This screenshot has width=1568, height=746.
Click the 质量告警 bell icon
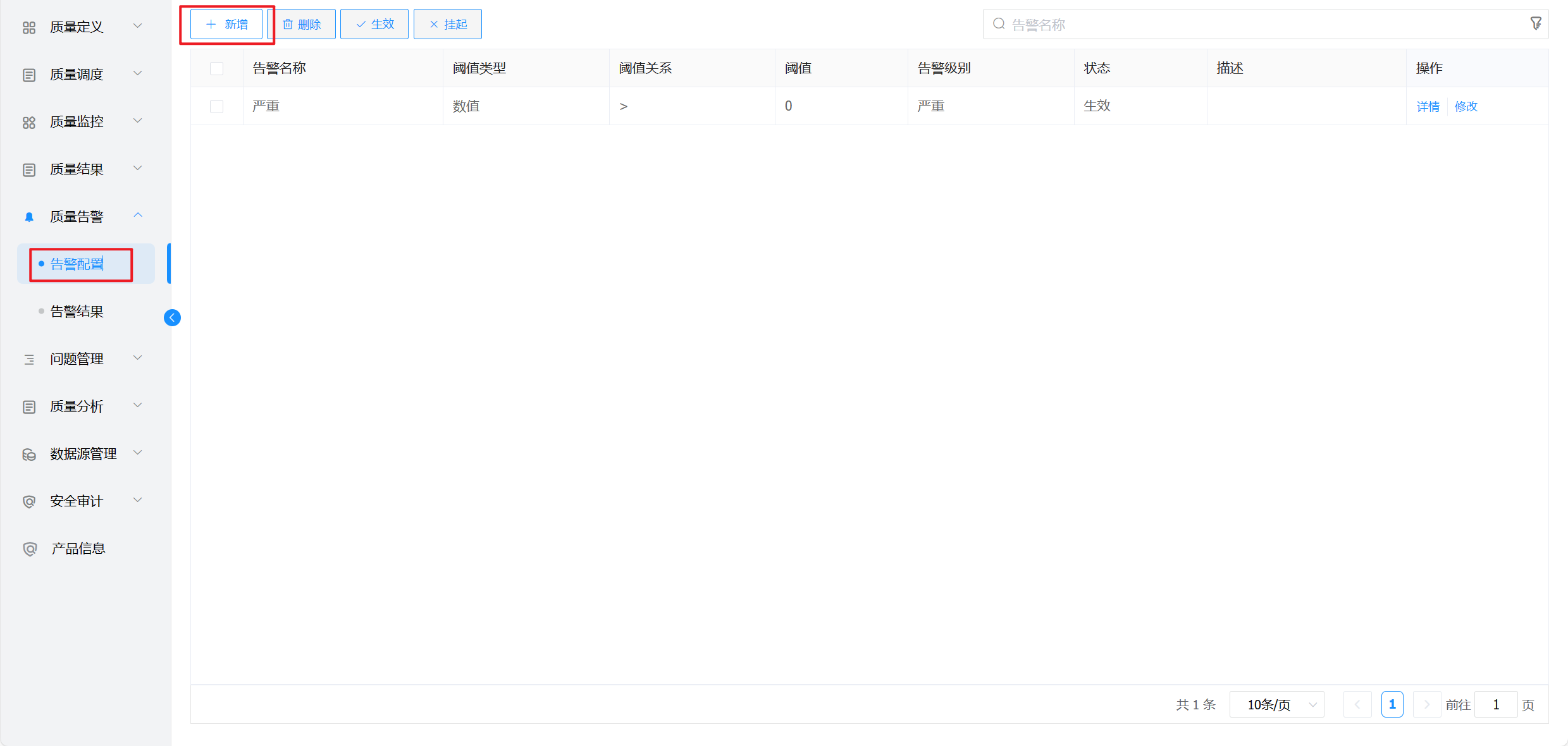click(x=29, y=217)
